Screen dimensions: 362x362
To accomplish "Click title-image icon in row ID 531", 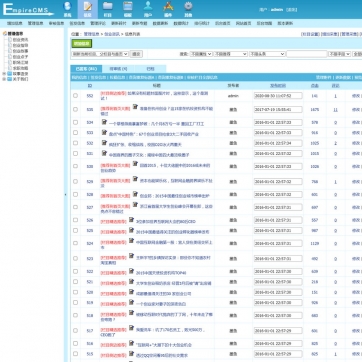I will coord(104,153).
